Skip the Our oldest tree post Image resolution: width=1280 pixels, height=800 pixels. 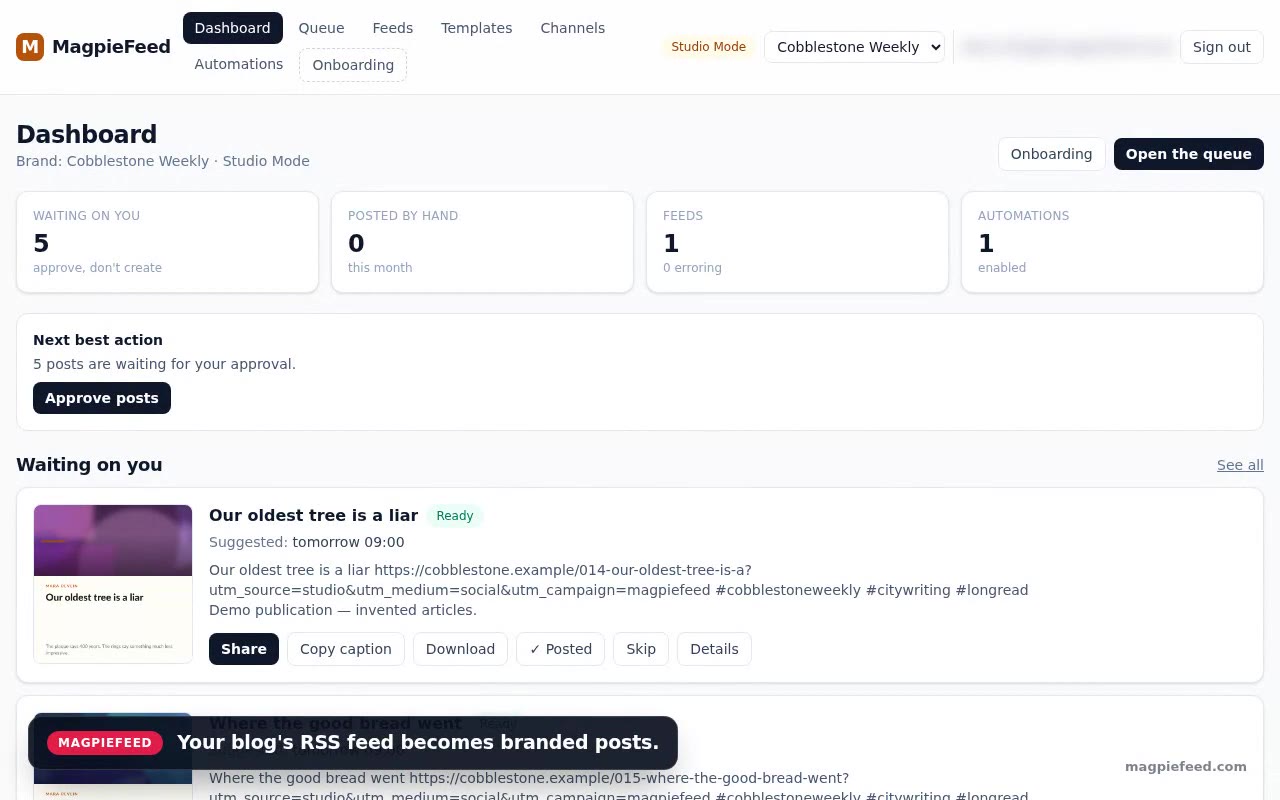(641, 649)
